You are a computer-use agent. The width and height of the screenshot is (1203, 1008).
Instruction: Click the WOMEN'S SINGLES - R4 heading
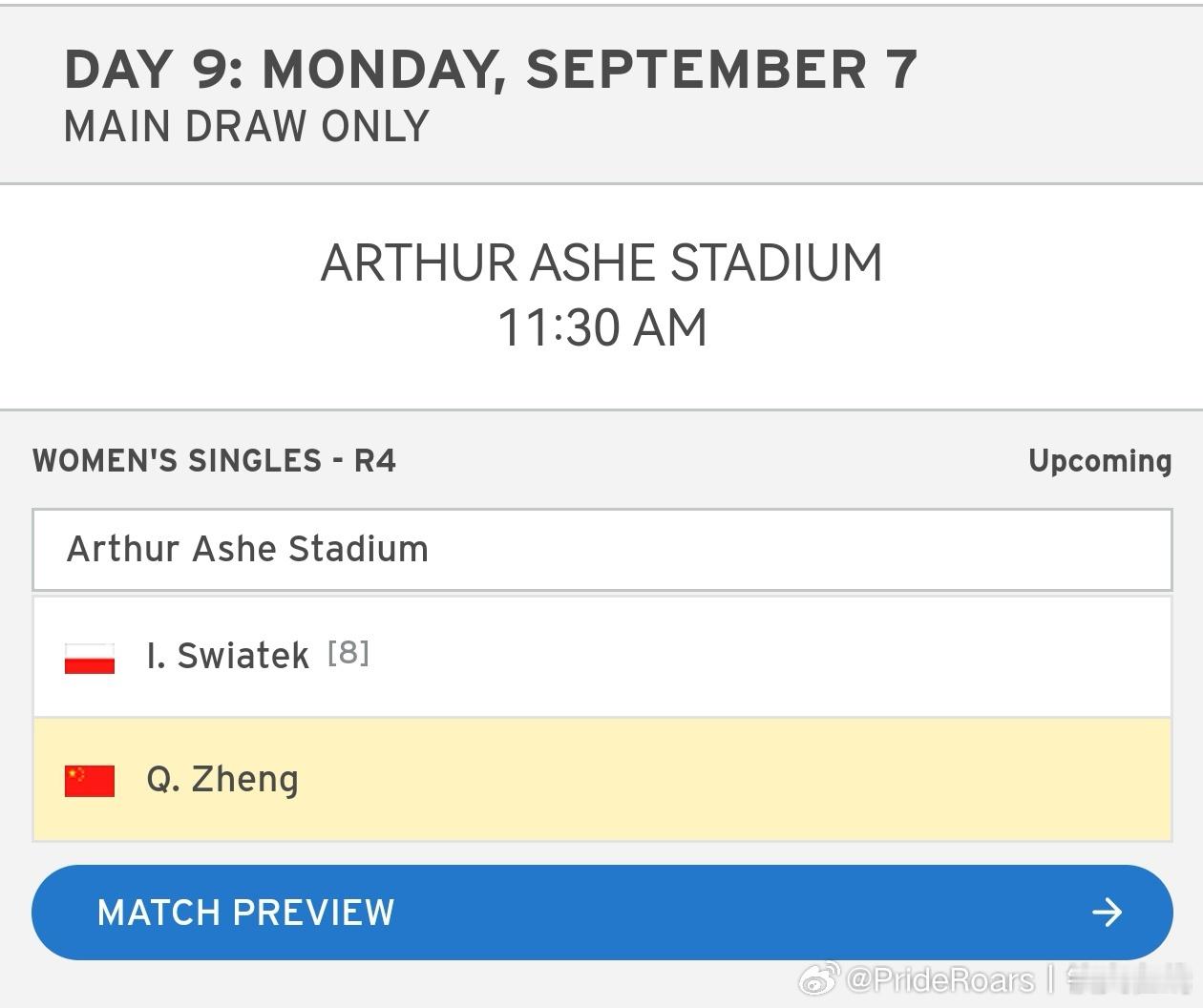coord(214,461)
